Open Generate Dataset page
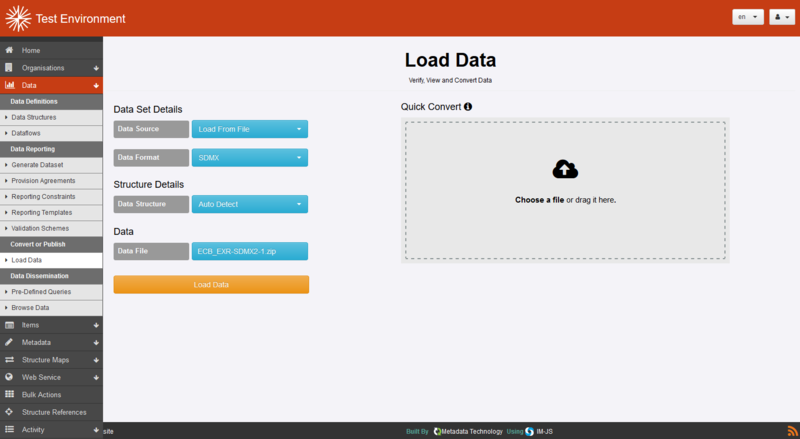Screen dimensions: 800x439 point(51,165)
